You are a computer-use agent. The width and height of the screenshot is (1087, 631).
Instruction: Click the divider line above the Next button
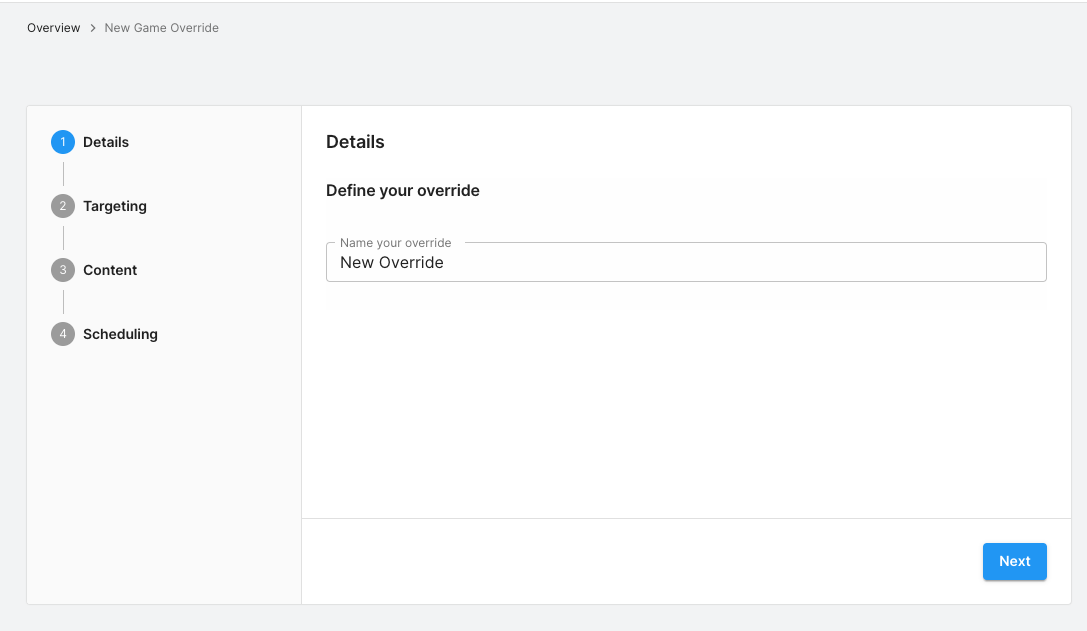(686, 518)
